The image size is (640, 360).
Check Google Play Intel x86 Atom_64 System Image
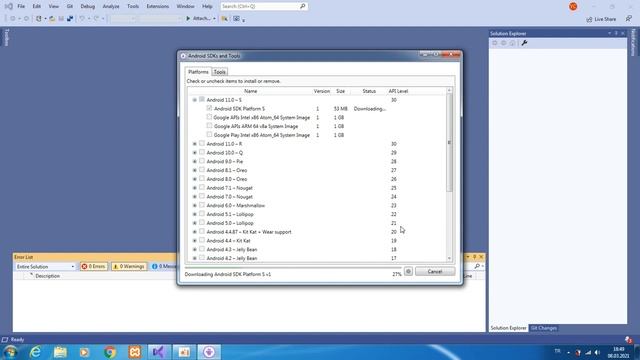point(209,135)
